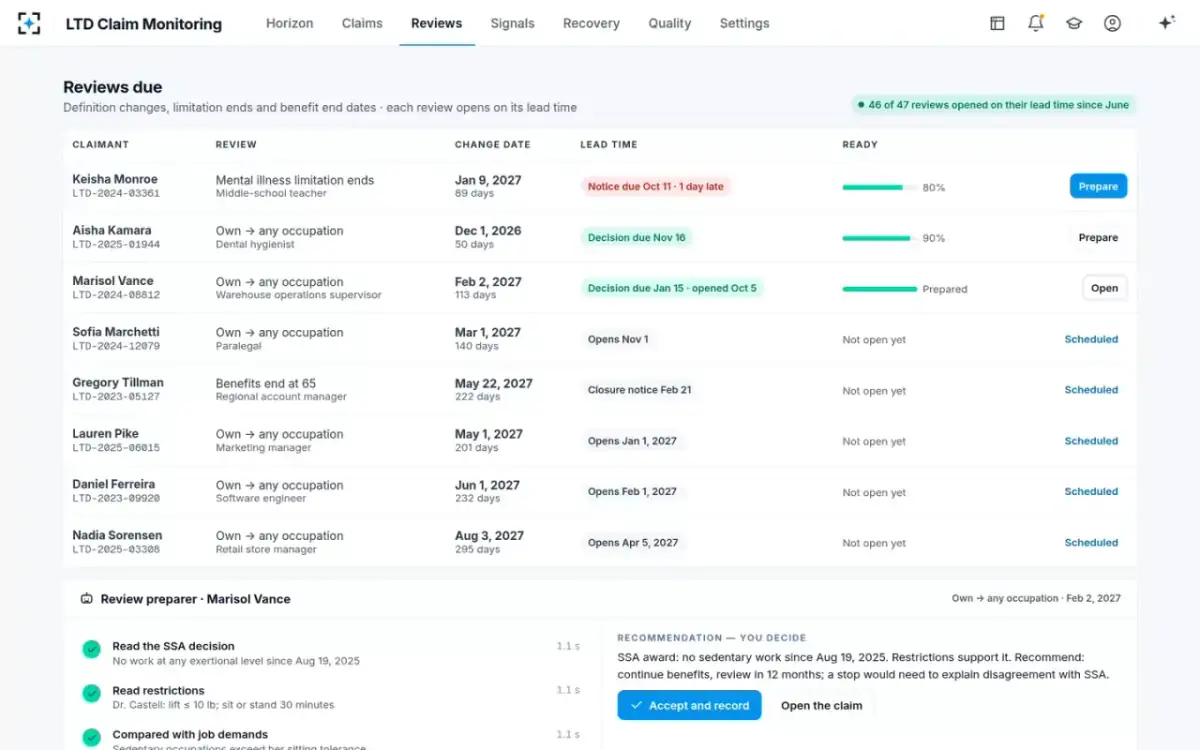
Task: Click Scheduled link for Gregory Tillman
Action: tap(1091, 390)
